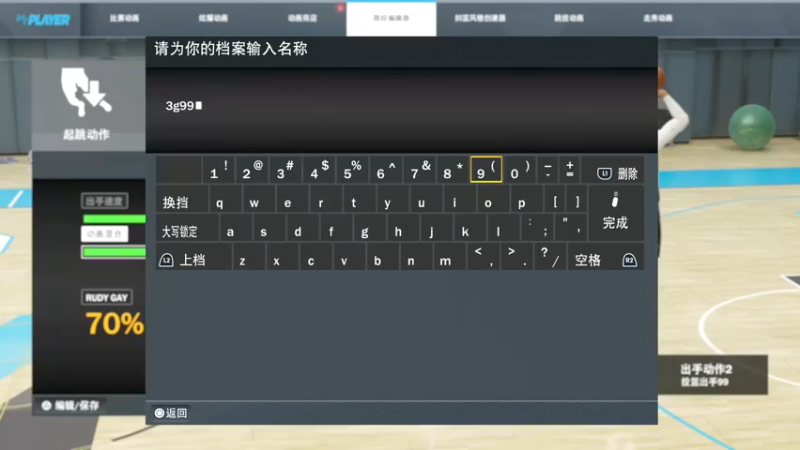
Task: Tap the 3 # key
Action: 285,170
